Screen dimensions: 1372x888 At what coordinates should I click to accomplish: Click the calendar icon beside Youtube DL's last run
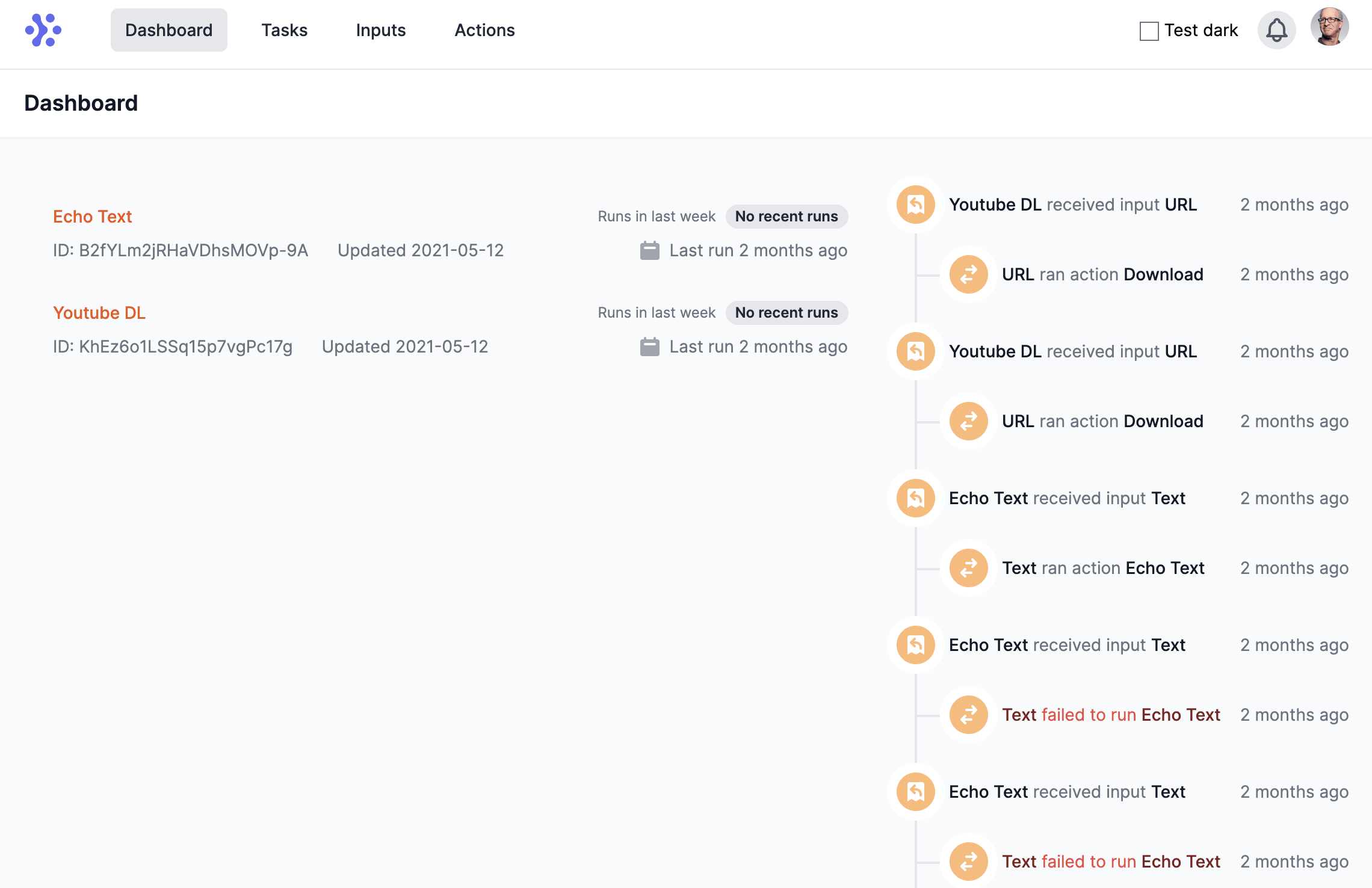tap(649, 347)
